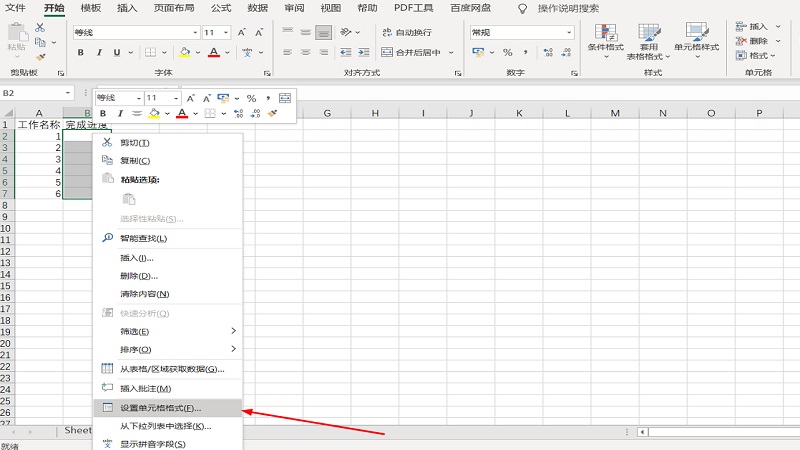
Task: Open 条件格式 conditional formatting
Action: (x=605, y=40)
